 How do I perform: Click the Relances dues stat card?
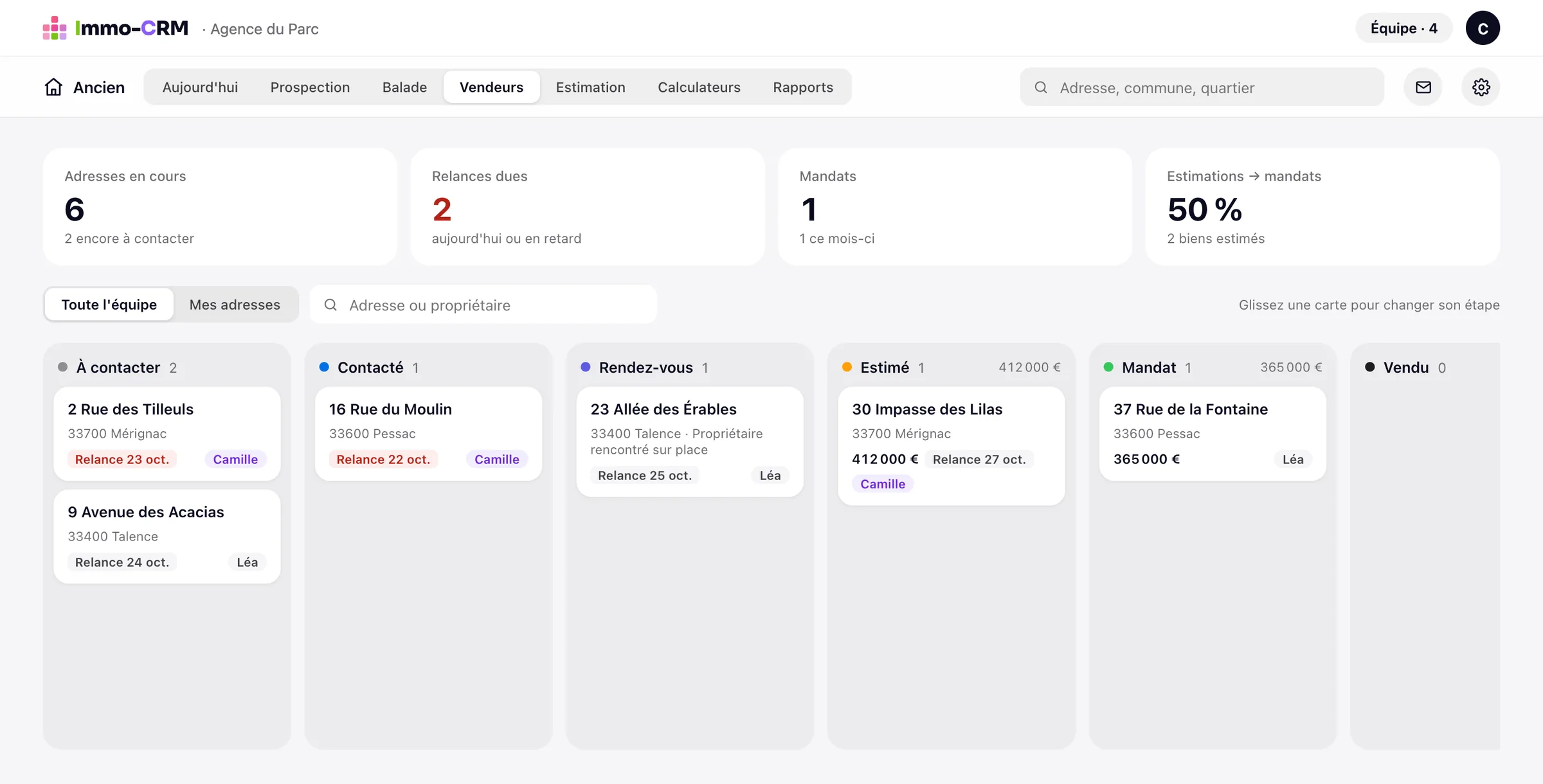point(588,207)
